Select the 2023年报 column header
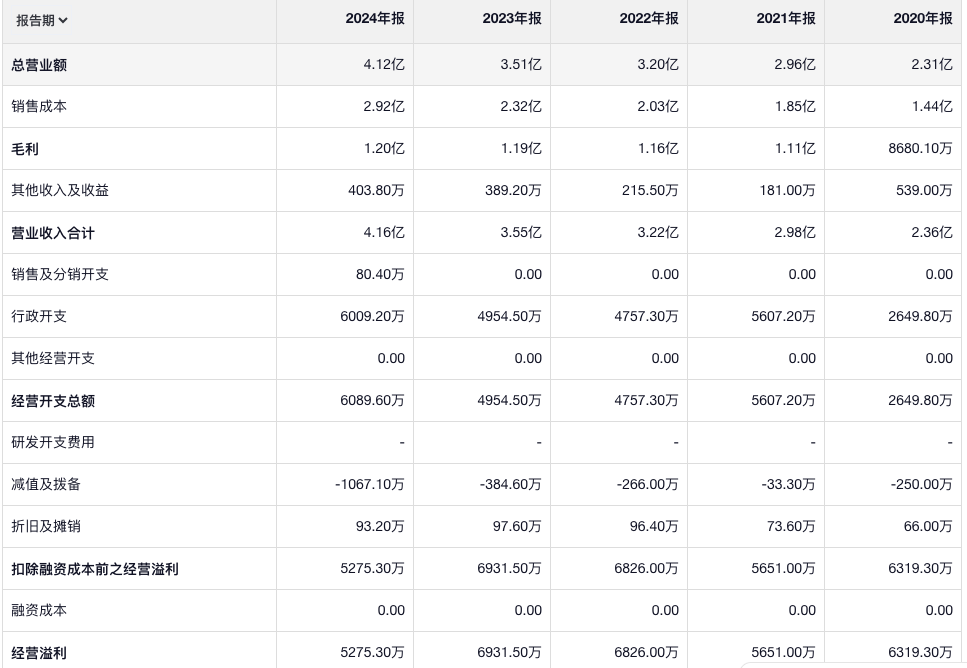The height and width of the screenshot is (668, 967). coord(511,19)
